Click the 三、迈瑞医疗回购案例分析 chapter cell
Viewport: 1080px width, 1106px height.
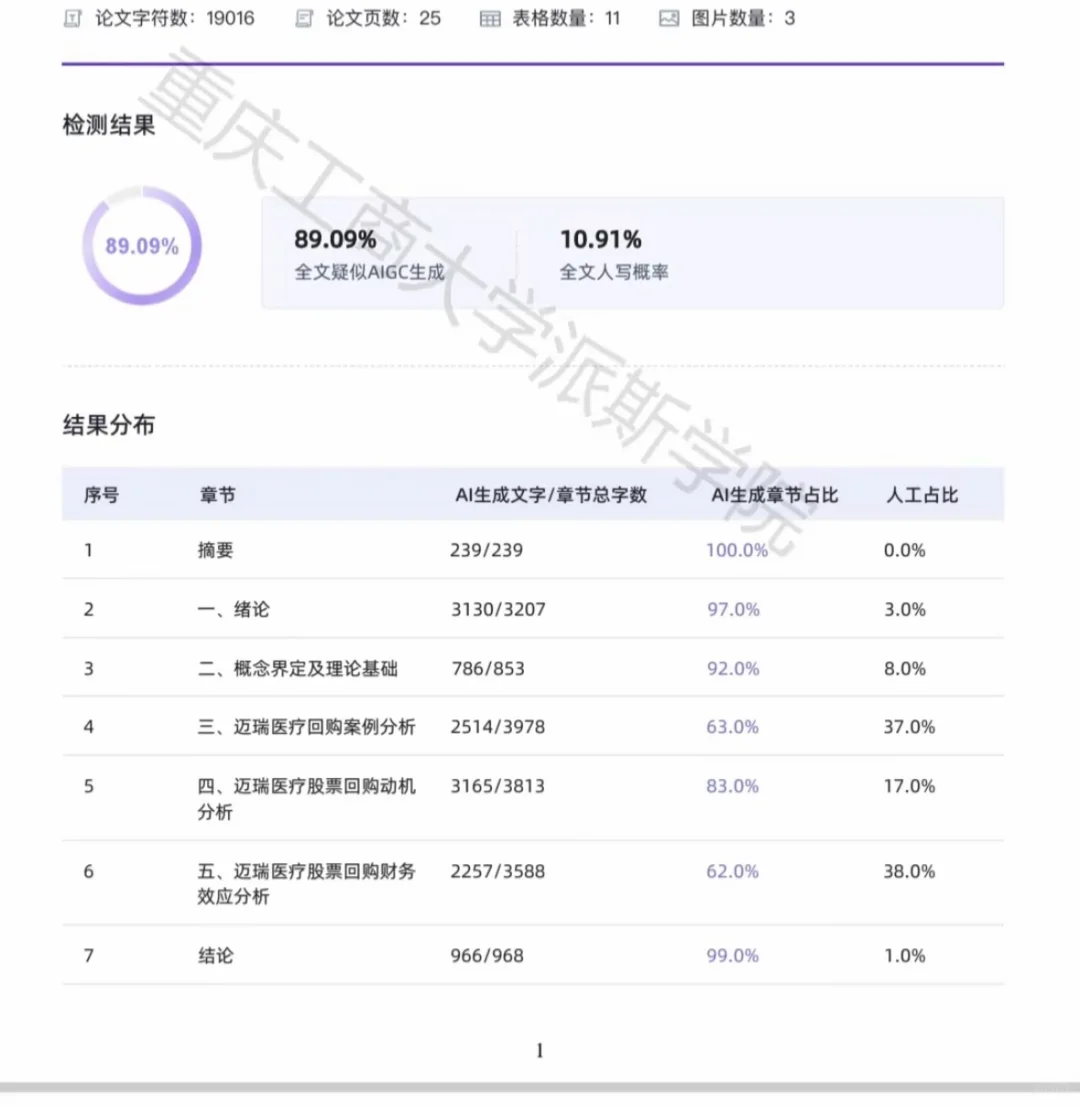[306, 727]
